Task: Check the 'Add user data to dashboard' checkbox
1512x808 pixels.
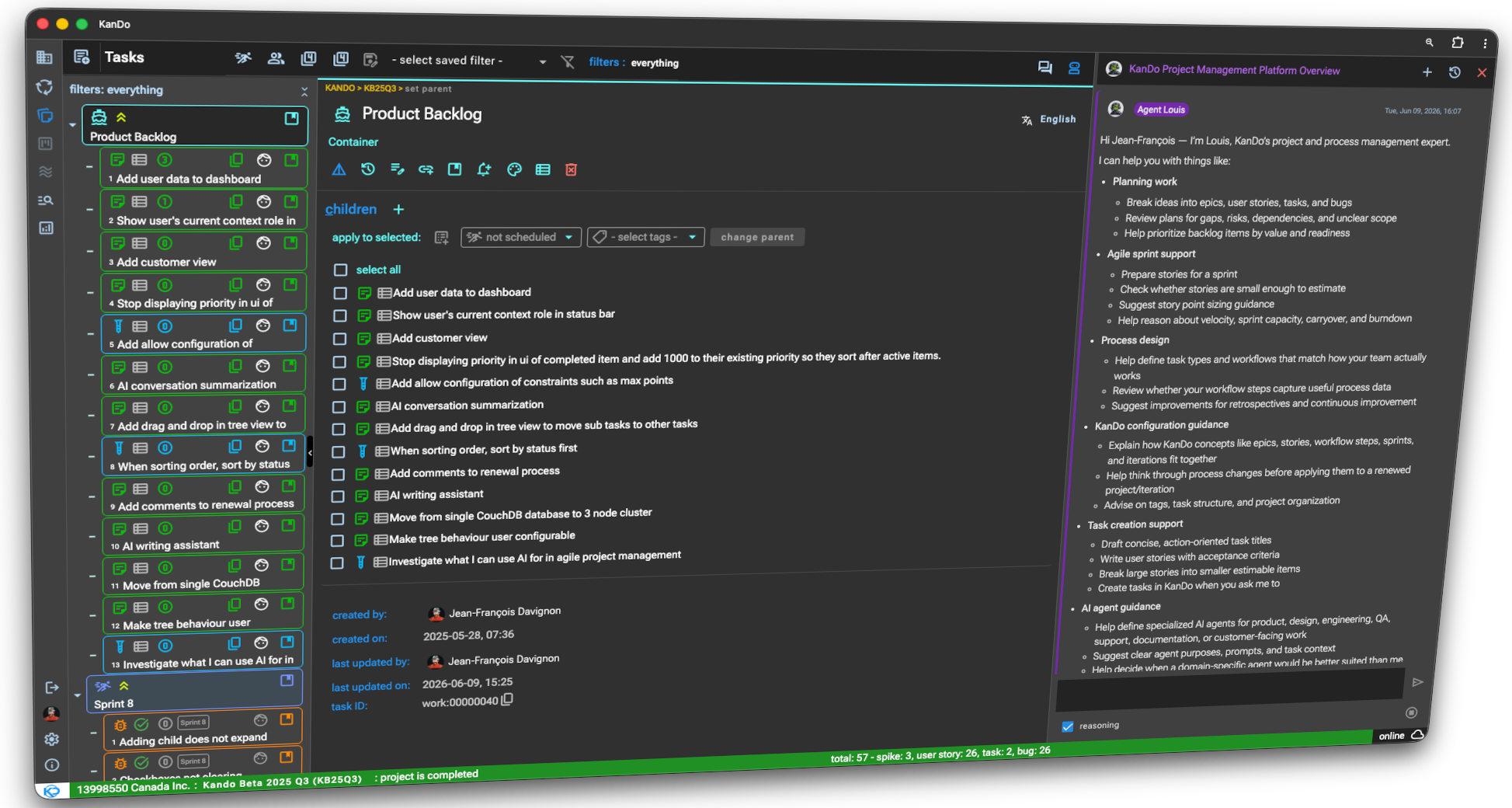Action: pos(340,293)
